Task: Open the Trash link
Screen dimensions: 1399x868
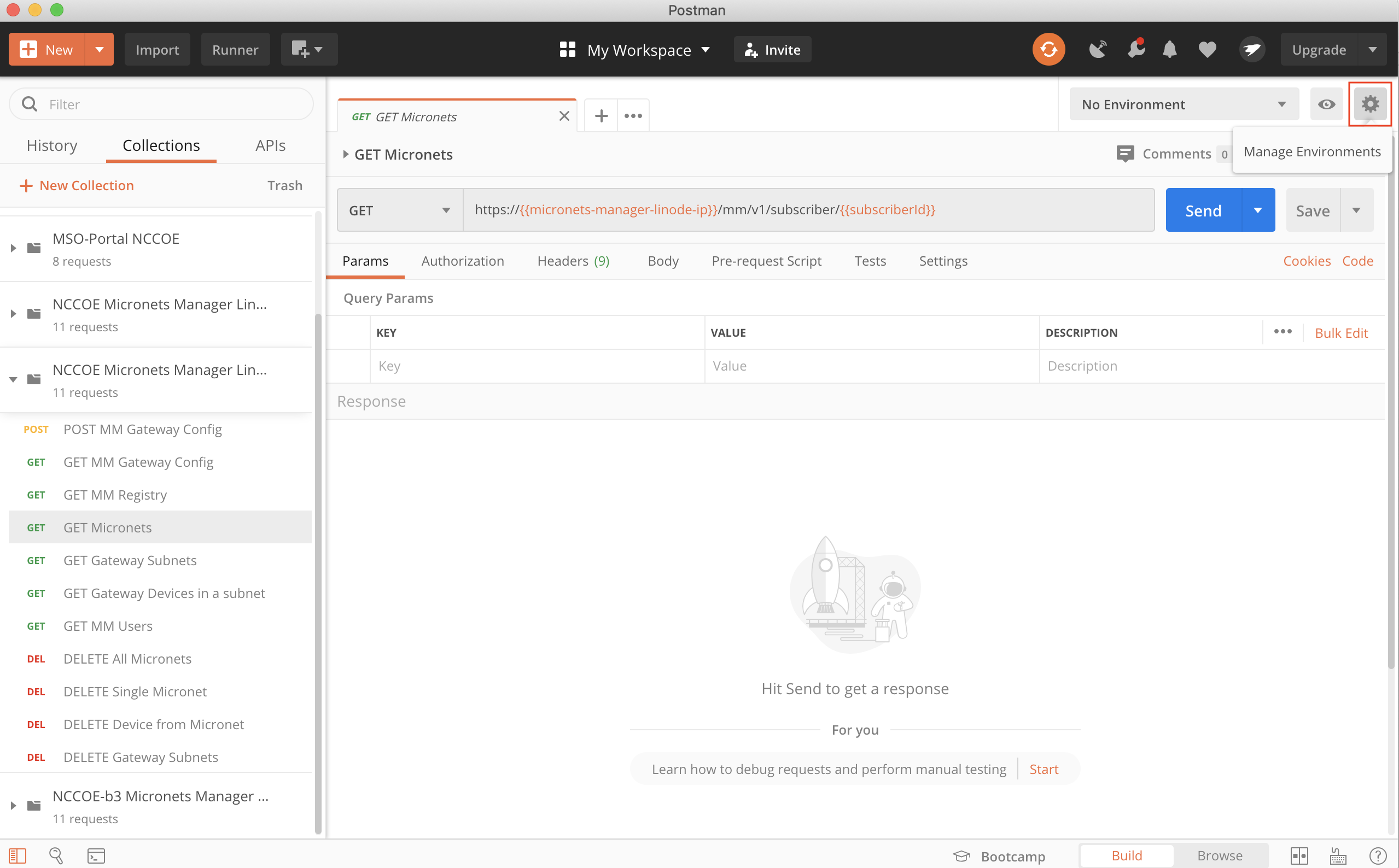Action: click(x=285, y=185)
